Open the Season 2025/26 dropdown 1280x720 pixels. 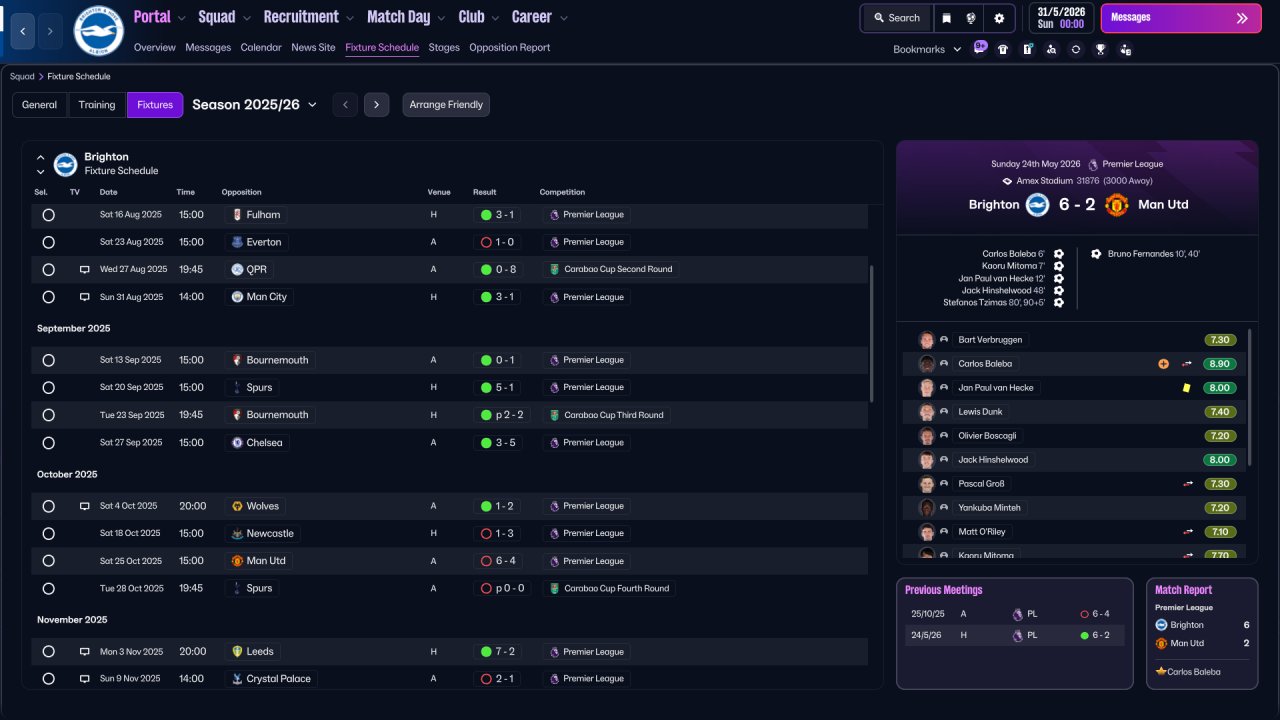(x=254, y=105)
